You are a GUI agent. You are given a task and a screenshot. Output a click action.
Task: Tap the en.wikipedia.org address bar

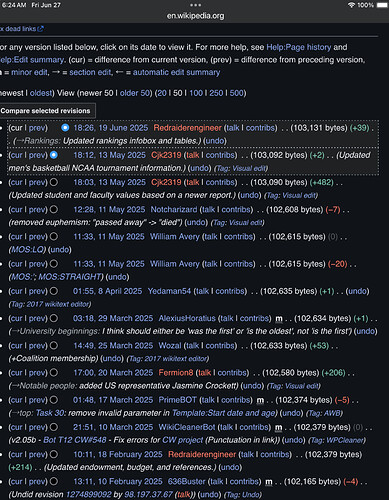pyautogui.click(x=195, y=16)
